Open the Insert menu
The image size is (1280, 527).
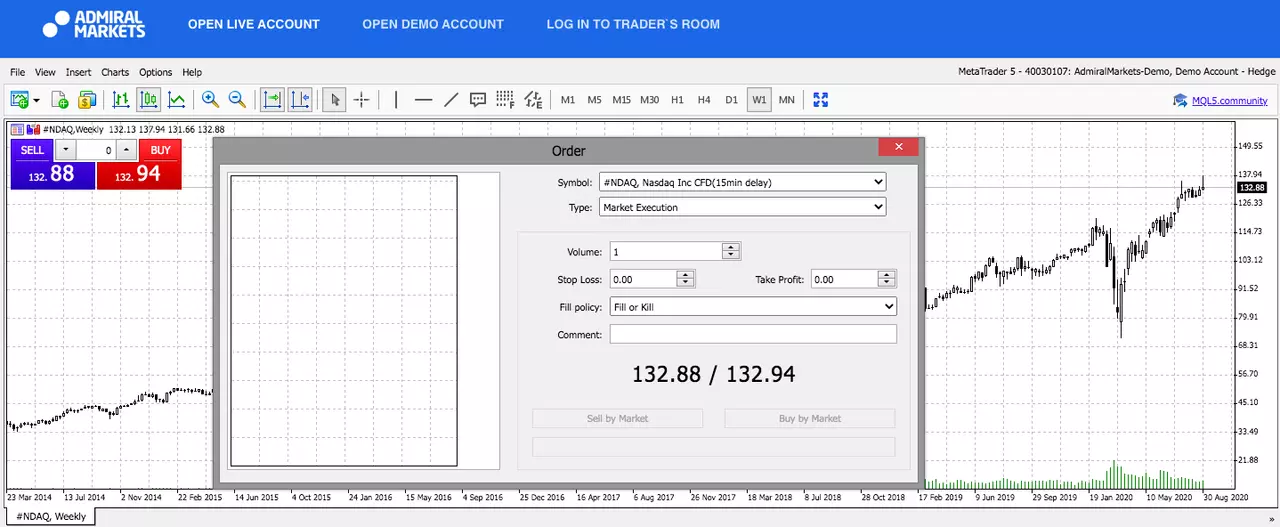tap(78, 72)
